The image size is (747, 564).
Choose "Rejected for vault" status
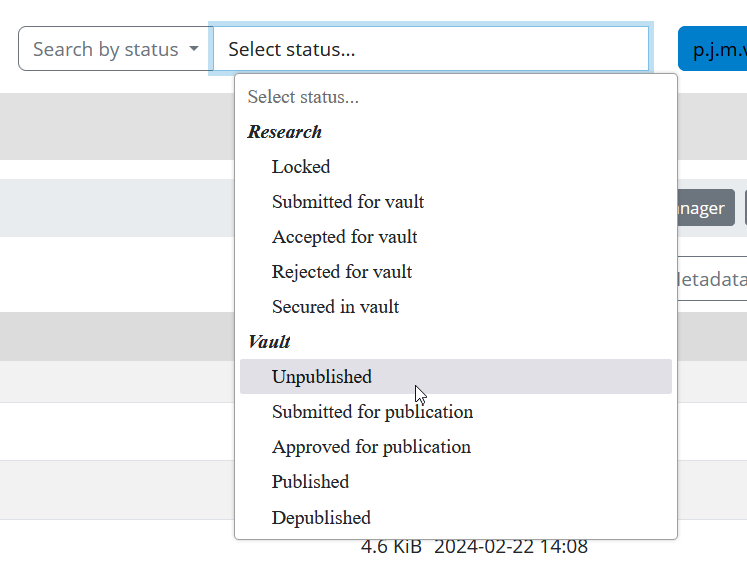(x=342, y=272)
